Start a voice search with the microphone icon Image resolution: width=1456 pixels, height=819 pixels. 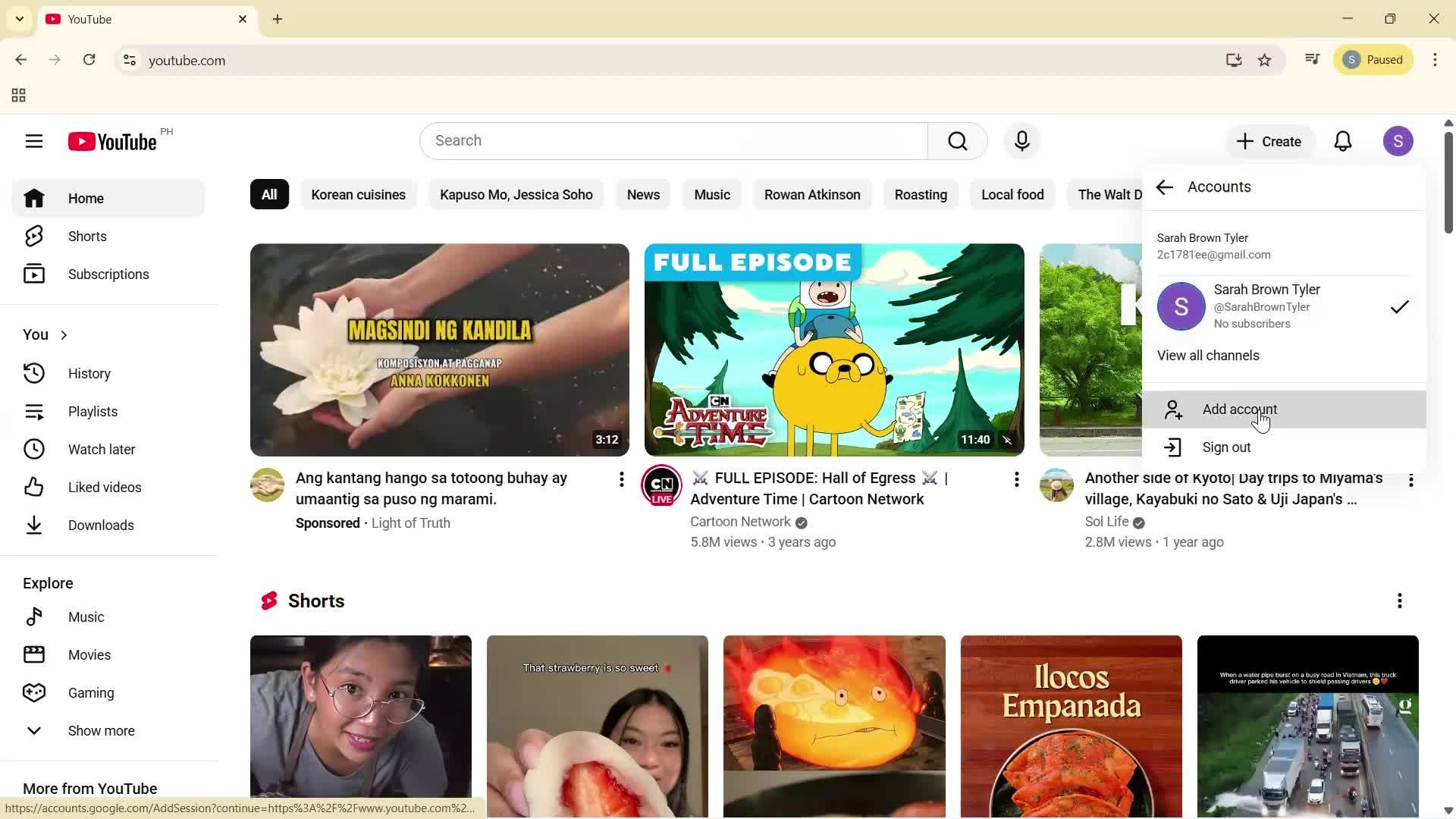coord(1021,141)
